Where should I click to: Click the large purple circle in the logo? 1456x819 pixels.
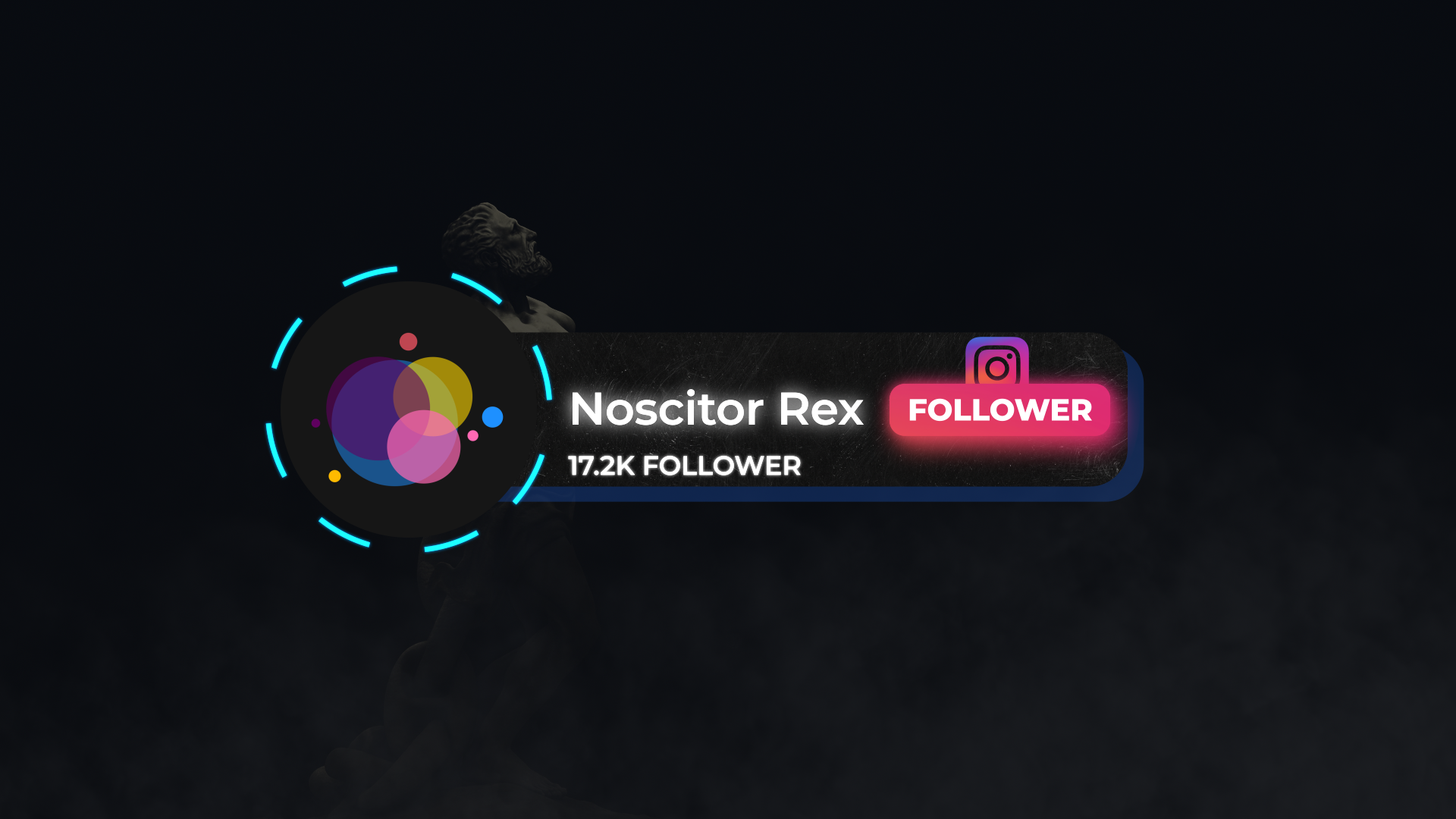coord(367,406)
